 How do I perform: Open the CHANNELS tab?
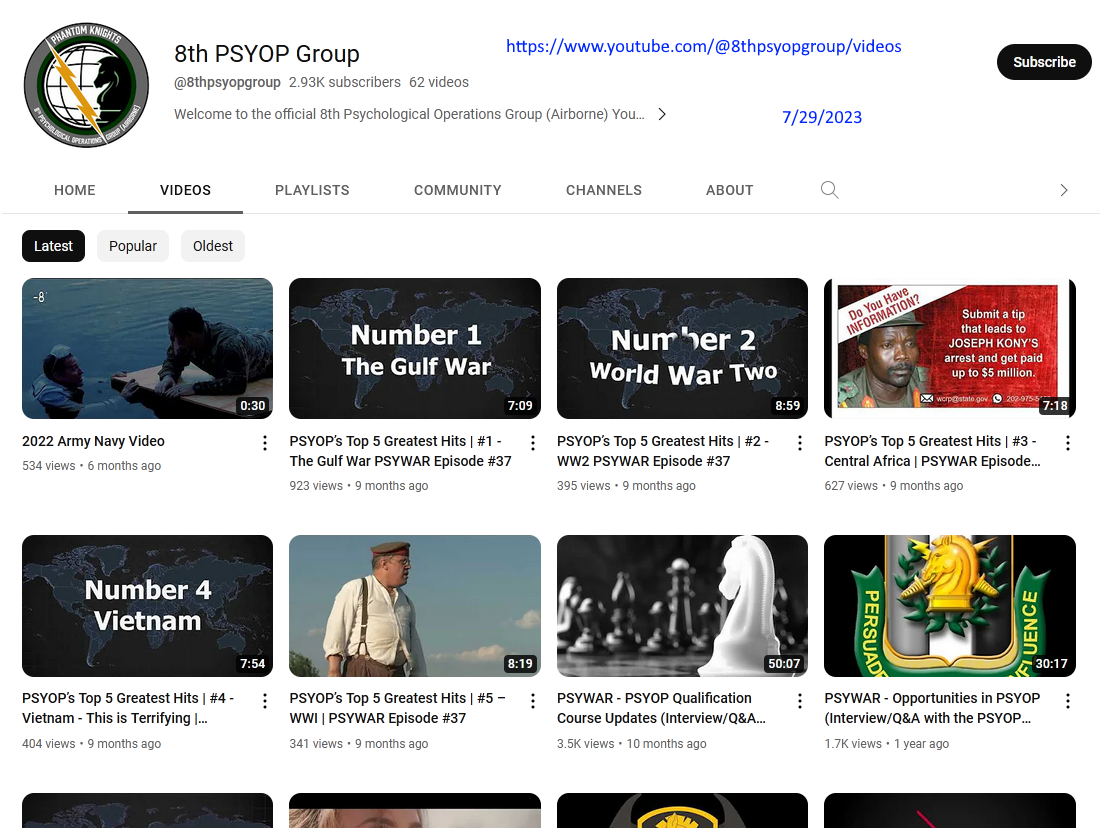tap(603, 190)
